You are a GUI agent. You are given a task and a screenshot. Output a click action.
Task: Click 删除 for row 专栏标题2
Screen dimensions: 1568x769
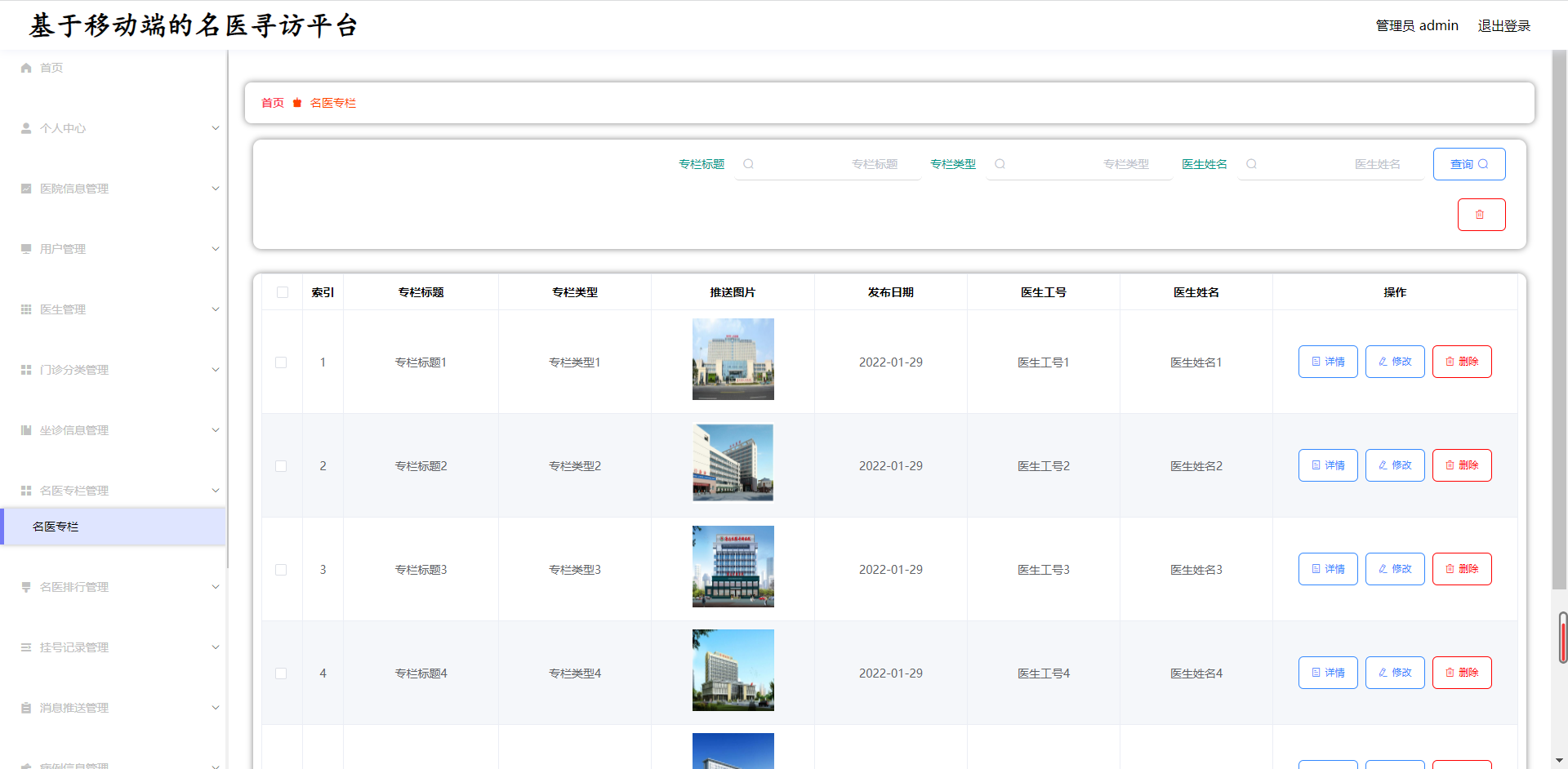[x=1462, y=465]
